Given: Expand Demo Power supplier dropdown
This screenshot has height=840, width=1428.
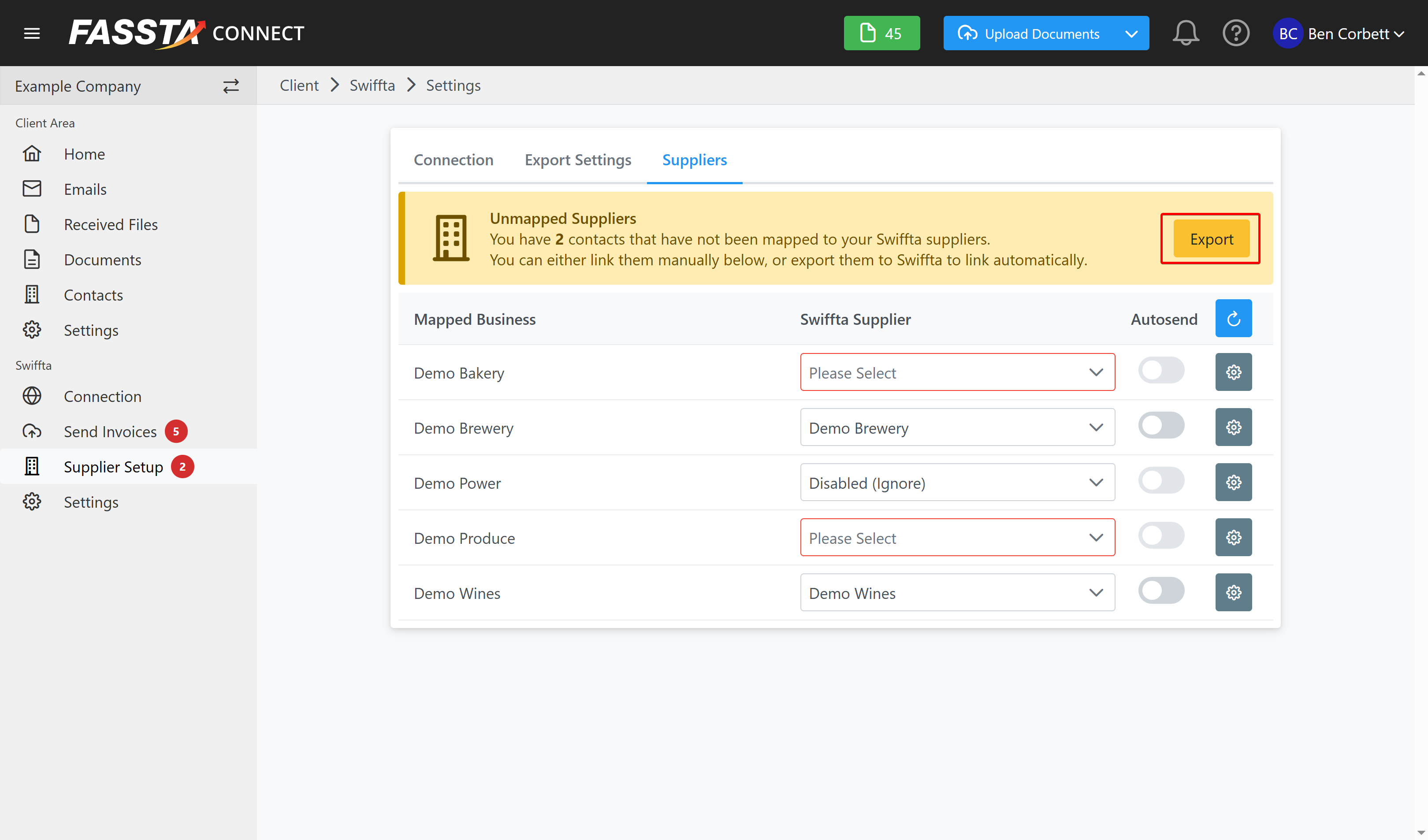Looking at the screenshot, I should pyautogui.click(x=957, y=482).
